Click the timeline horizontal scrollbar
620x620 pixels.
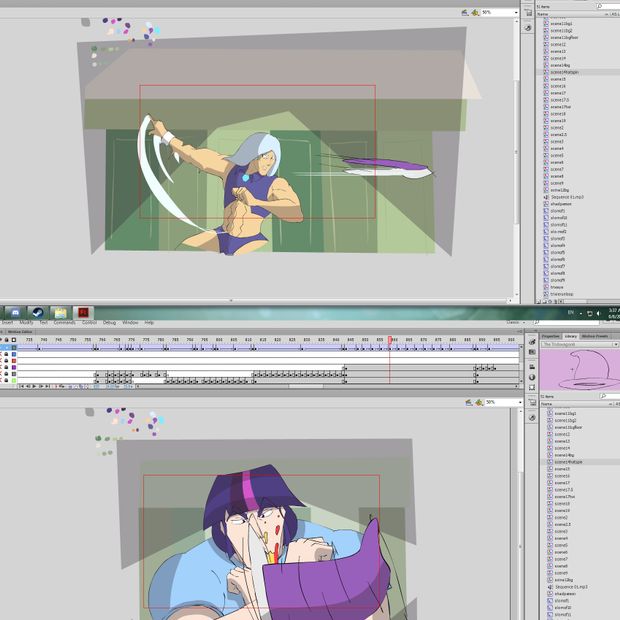(x=305, y=386)
